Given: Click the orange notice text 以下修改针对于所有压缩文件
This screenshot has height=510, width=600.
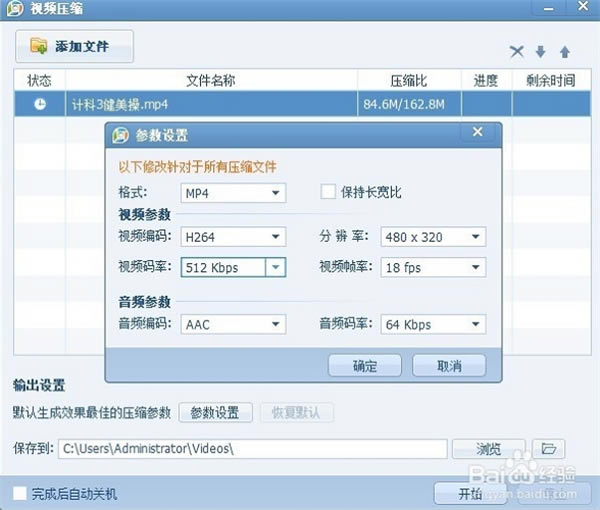Looking at the screenshot, I should coord(197,167).
